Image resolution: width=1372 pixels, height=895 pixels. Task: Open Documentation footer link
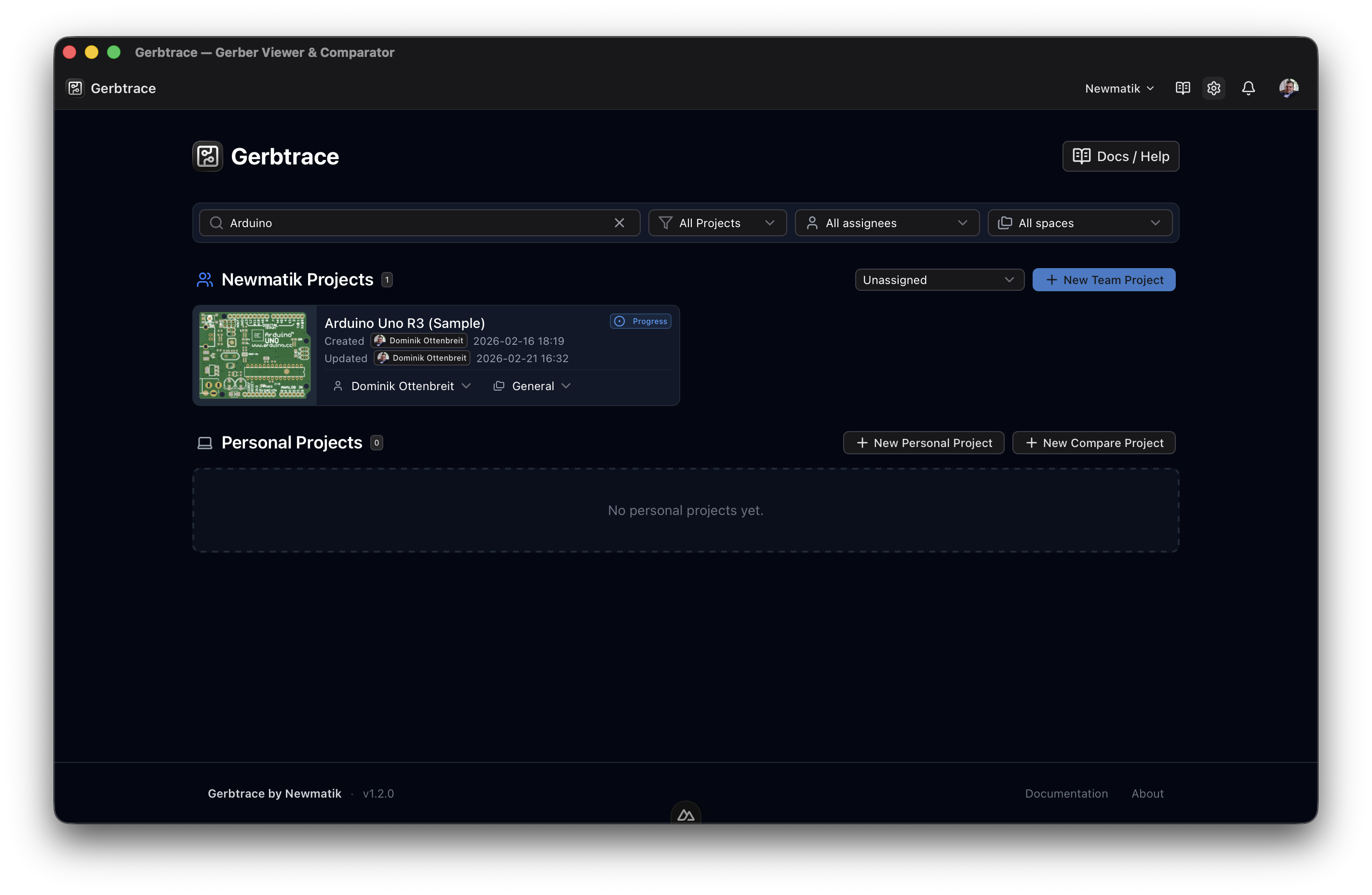click(1066, 794)
